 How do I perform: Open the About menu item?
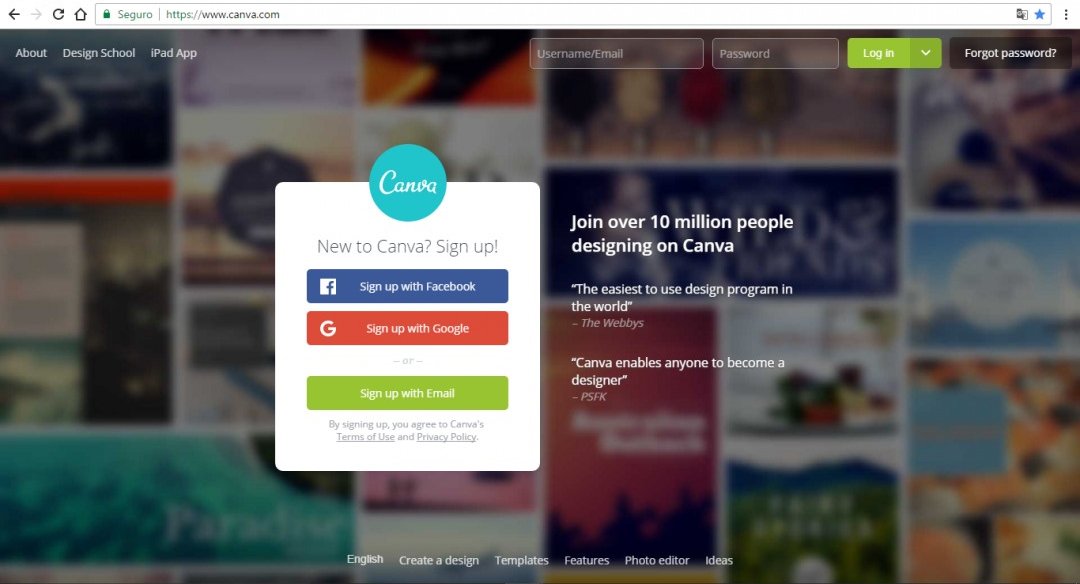[x=31, y=53]
